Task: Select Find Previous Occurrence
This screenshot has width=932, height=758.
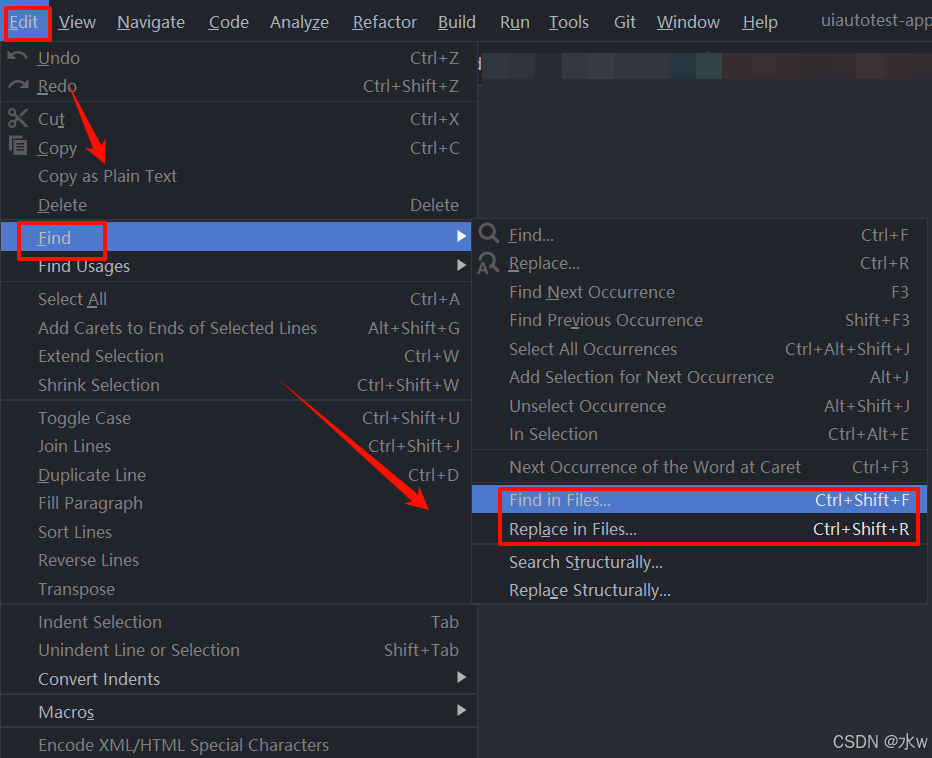Action: click(700, 320)
